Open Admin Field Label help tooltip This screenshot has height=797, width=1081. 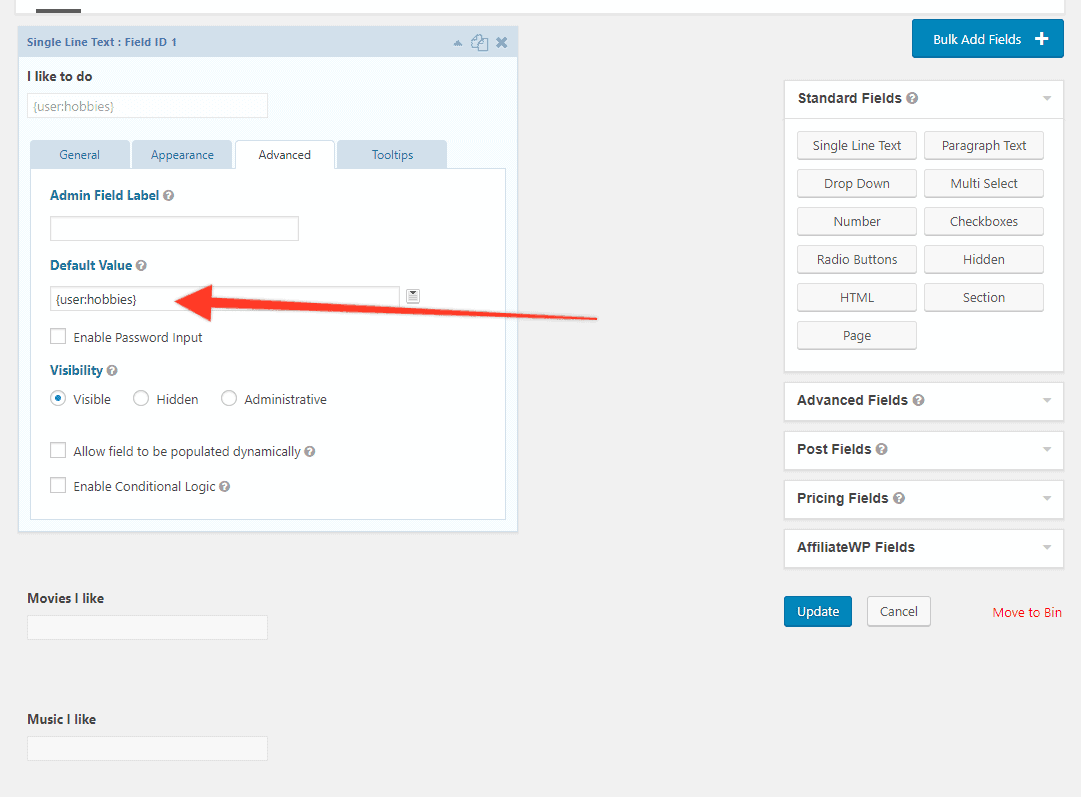pos(168,196)
